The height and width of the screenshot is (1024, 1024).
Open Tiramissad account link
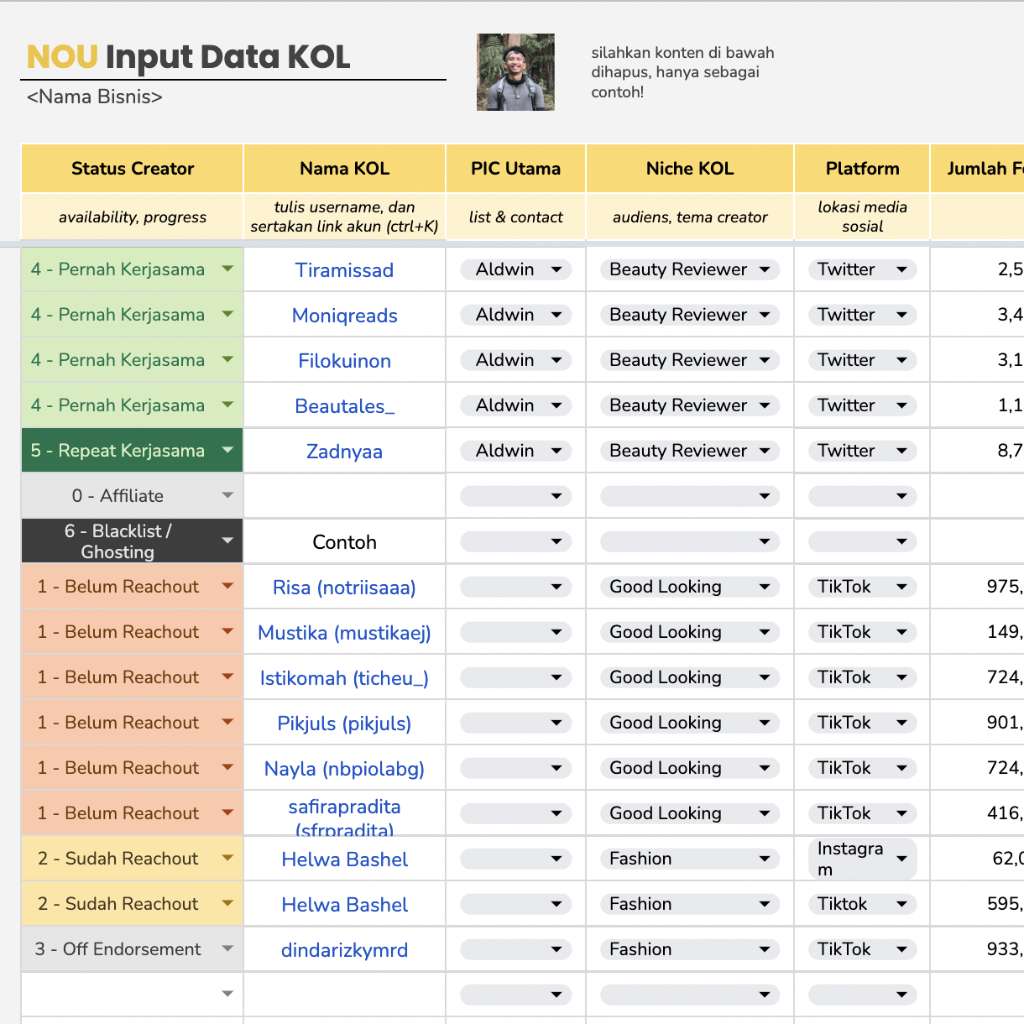point(344,270)
